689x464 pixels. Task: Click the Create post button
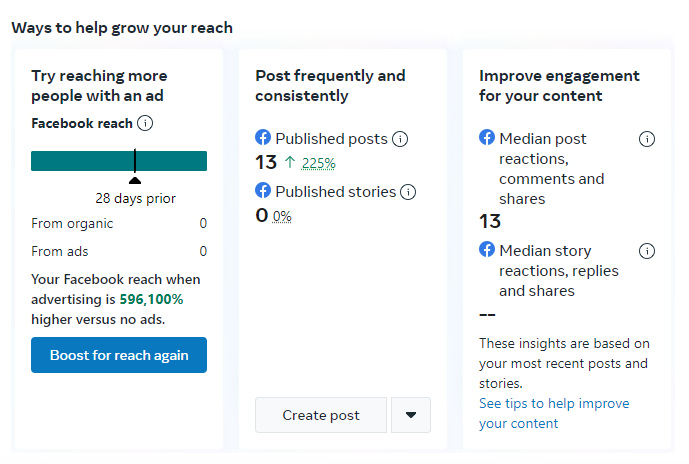pyautogui.click(x=320, y=415)
